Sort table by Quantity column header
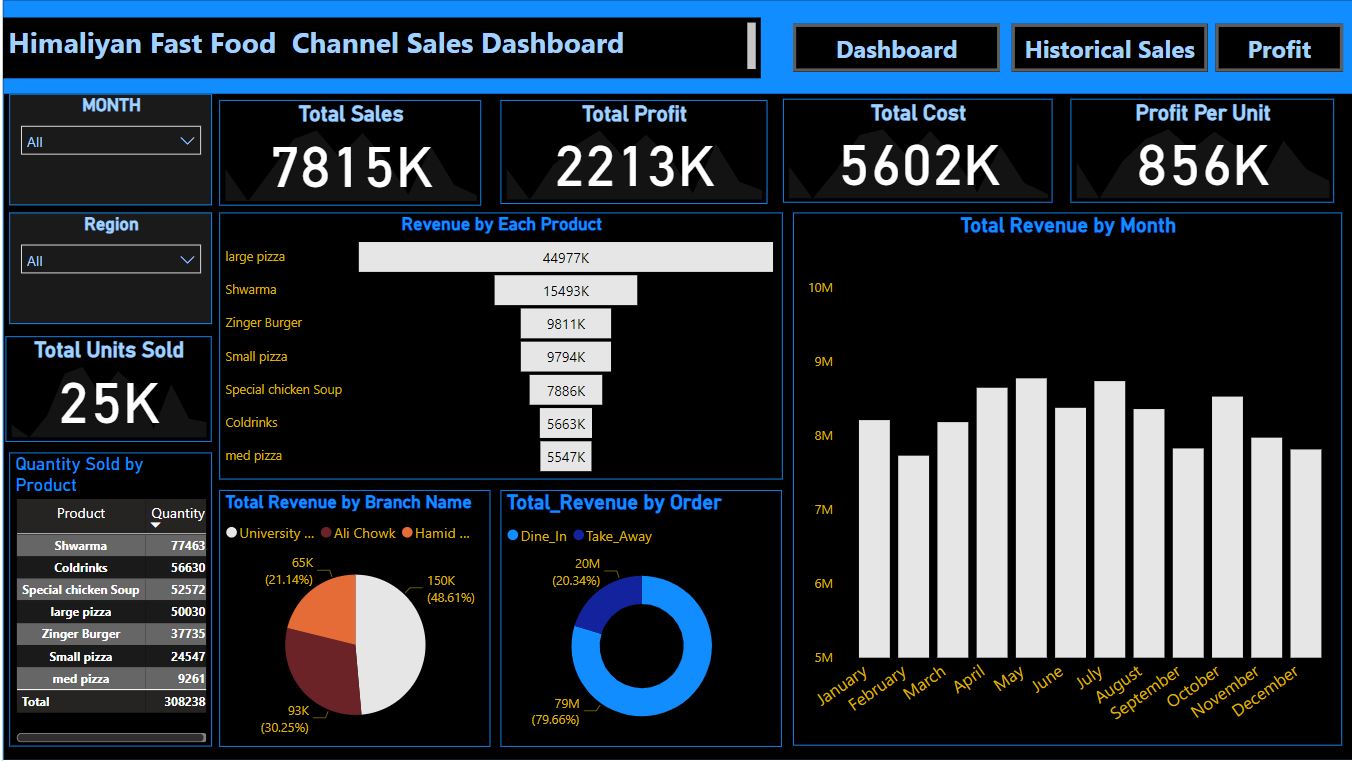This screenshot has height=761, width=1352. pyautogui.click(x=177, y=514)
